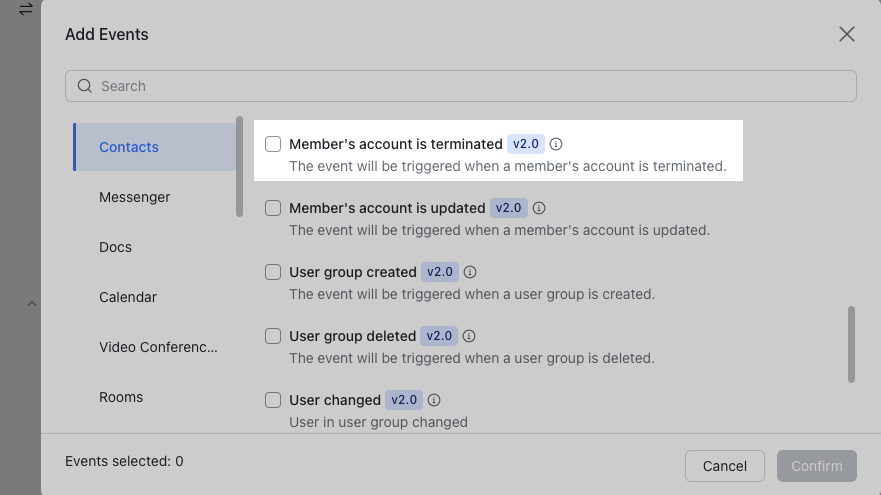881x495 pixels.
Task: Click the 'Add Events' dialog title
Action: click(x=107, y=34)
